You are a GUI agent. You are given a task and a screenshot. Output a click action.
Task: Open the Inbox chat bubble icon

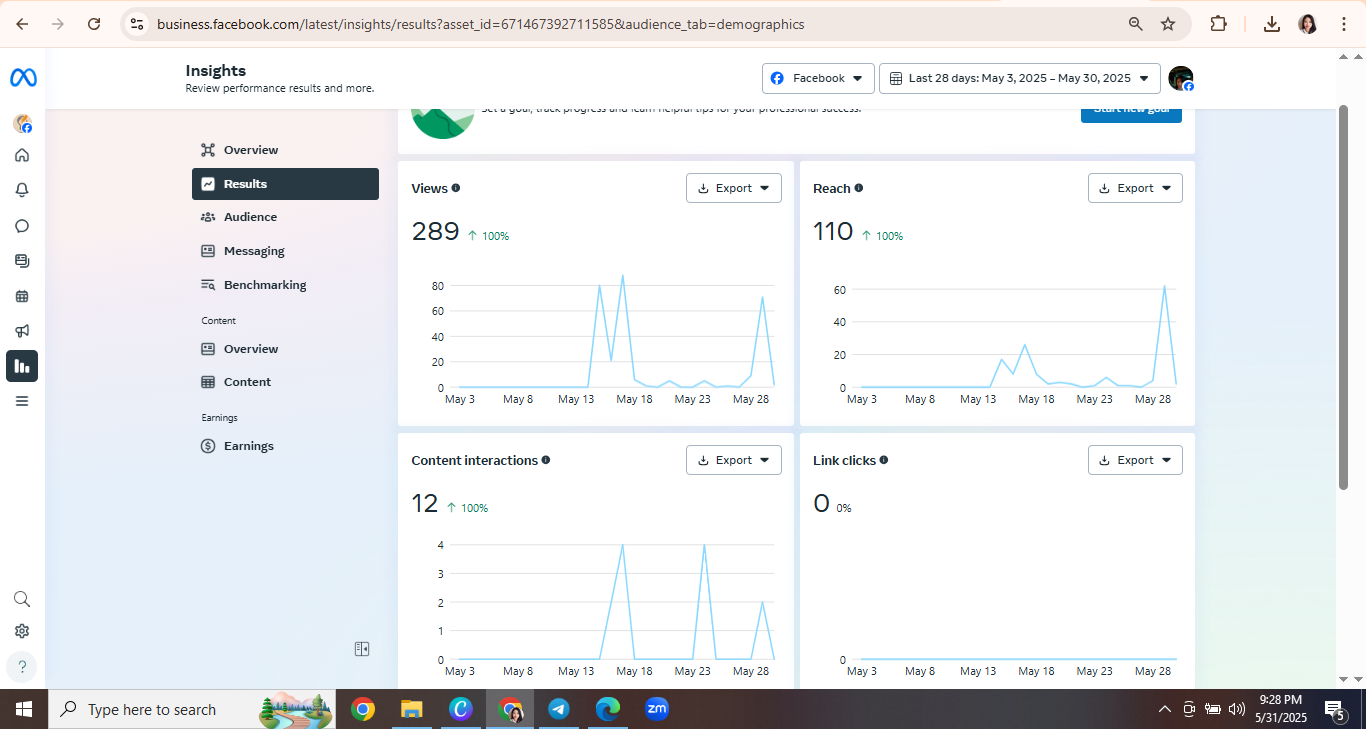click(22, 226)
